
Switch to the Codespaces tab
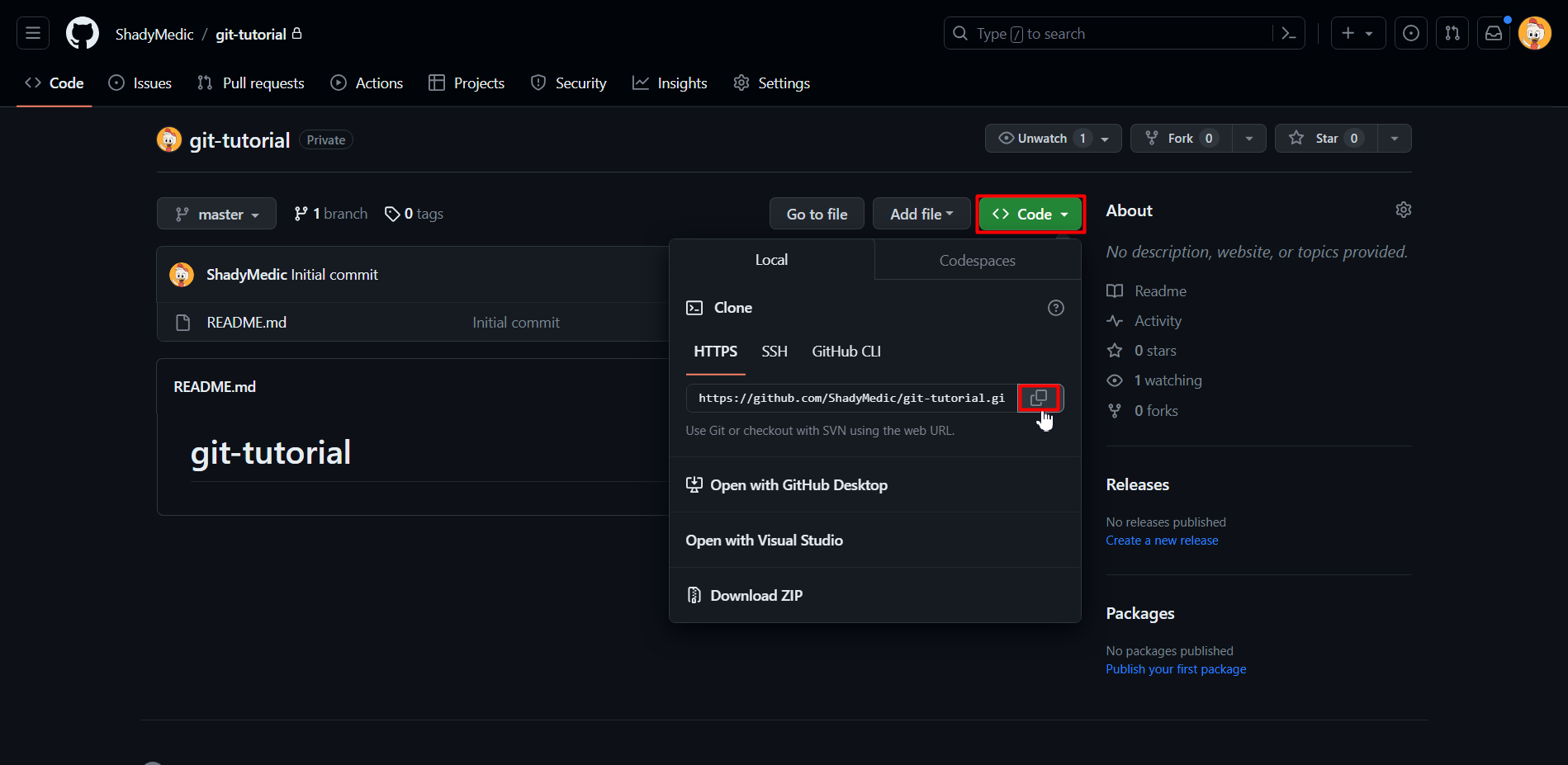[977, 261]
